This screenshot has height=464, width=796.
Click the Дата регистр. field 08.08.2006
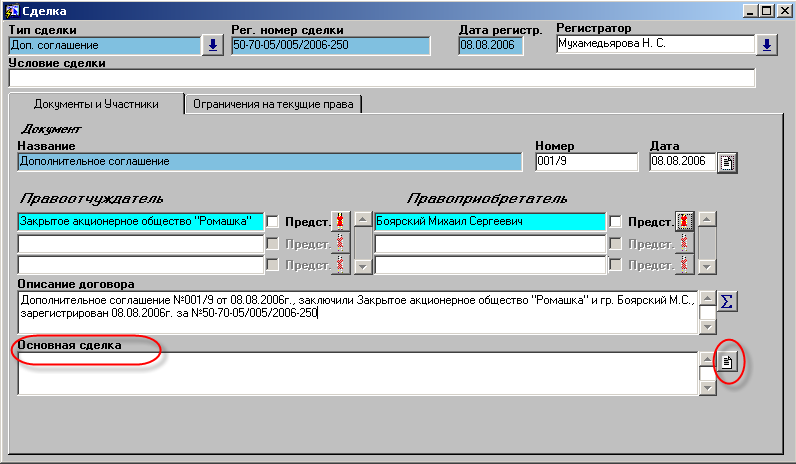pos(490,45)
